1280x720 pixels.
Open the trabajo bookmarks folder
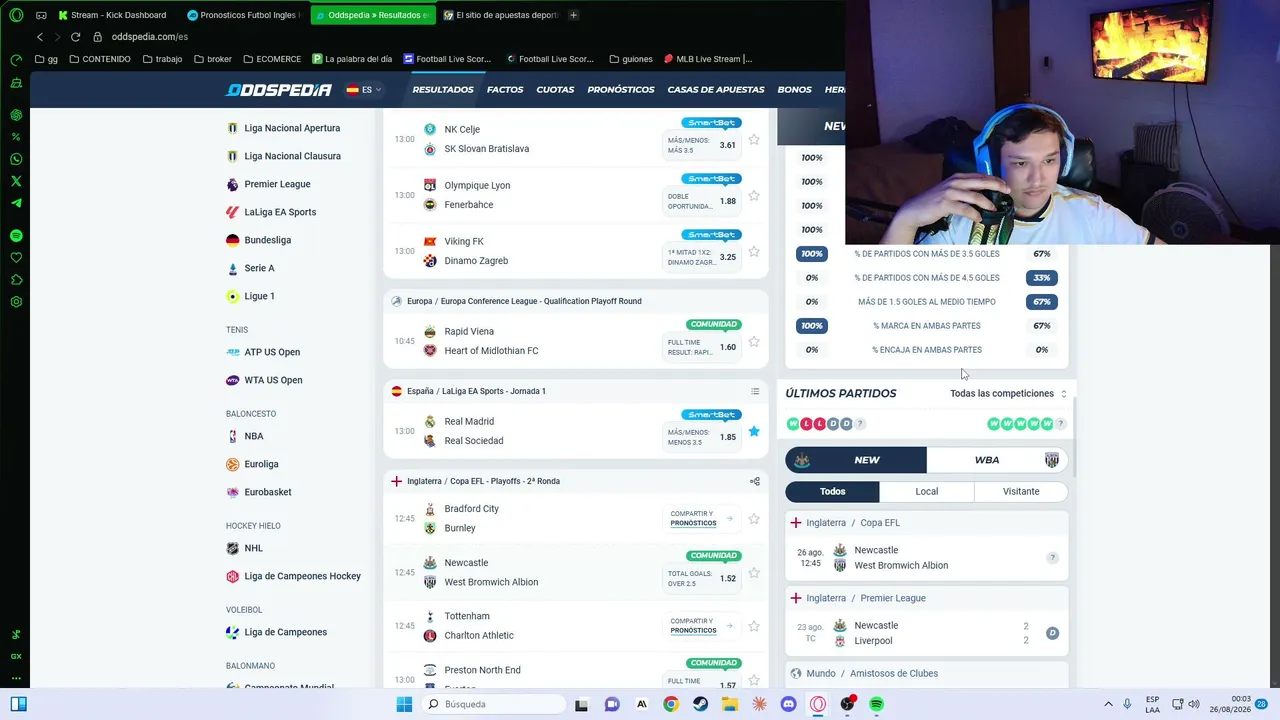click(x=162, y=59)
